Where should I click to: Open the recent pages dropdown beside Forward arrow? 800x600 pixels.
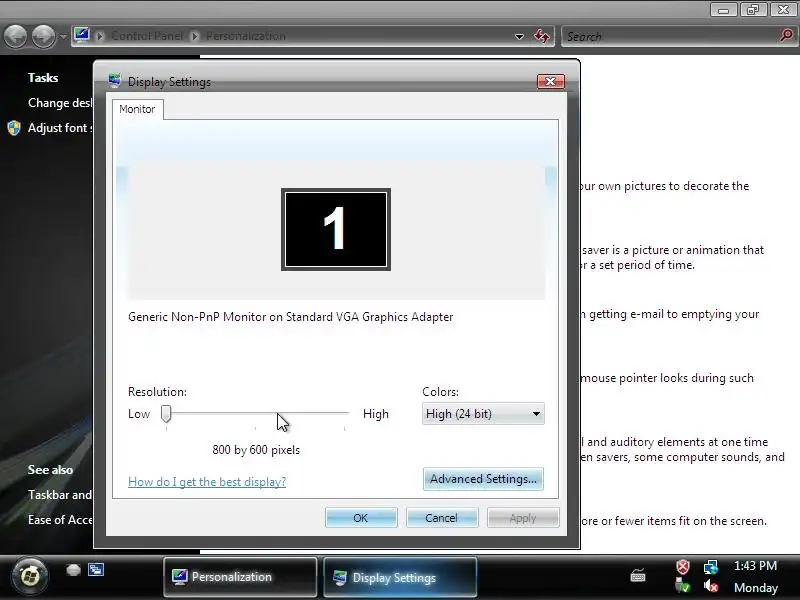click(x=63, y=37)
